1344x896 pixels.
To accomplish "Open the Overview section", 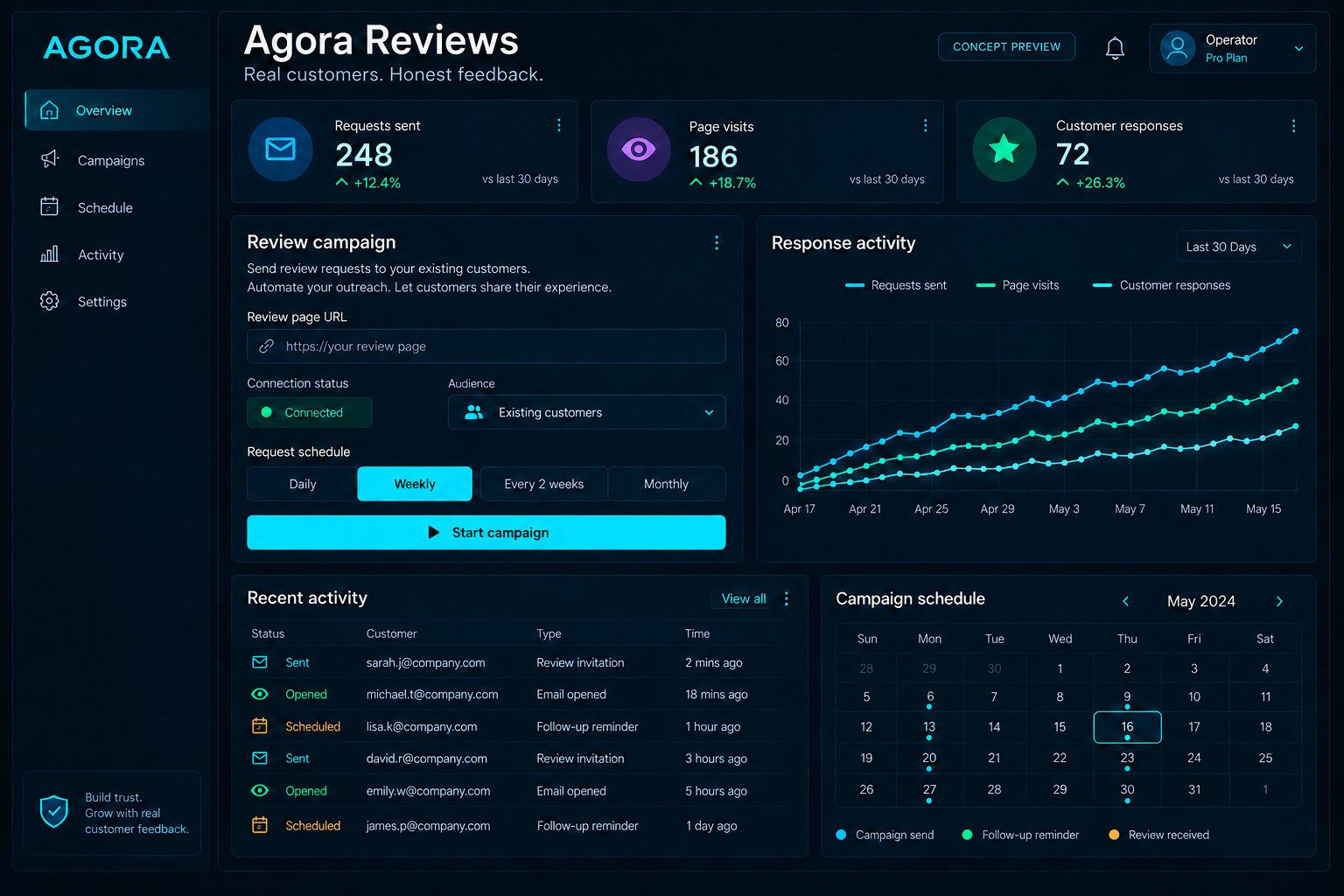I will click(x=117, y=110).
